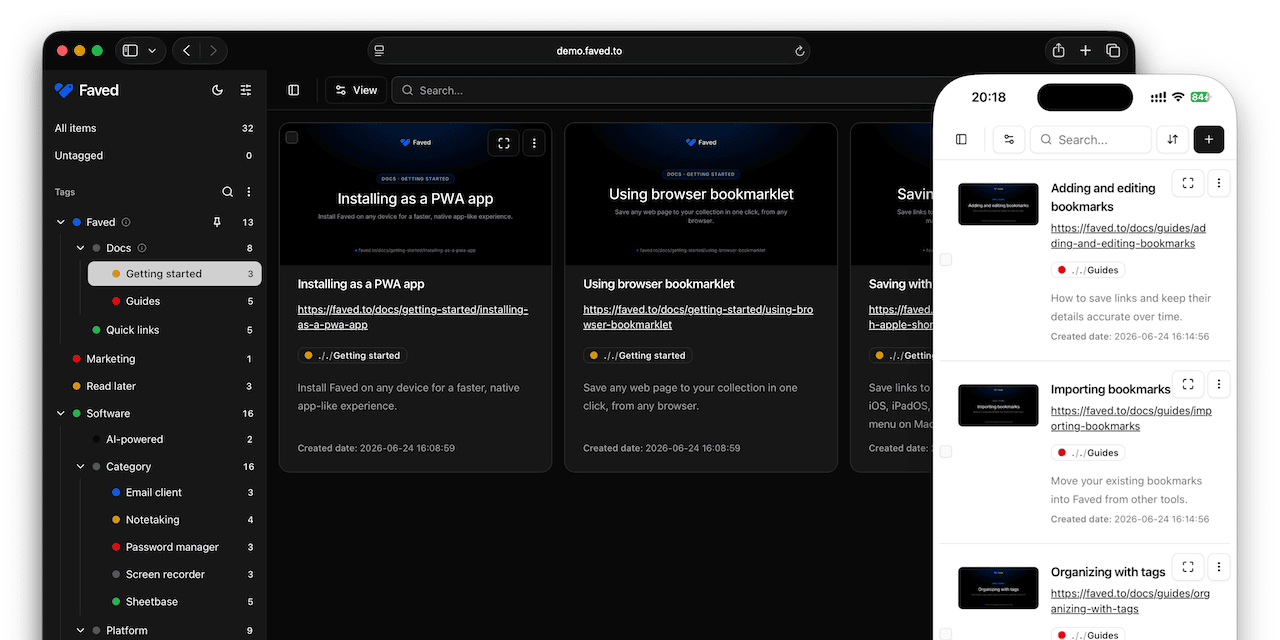This screenshot has height=640, width=1280.
Task: Click page settings icon in Safari address bar
Action: (x=377, y=51)
